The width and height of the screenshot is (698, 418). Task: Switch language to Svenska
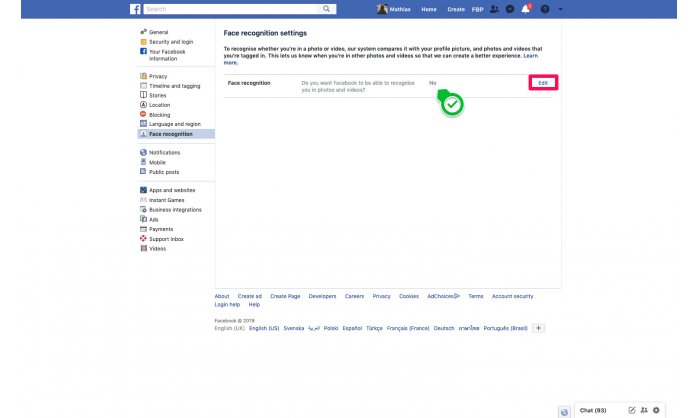tap(294, 328)
